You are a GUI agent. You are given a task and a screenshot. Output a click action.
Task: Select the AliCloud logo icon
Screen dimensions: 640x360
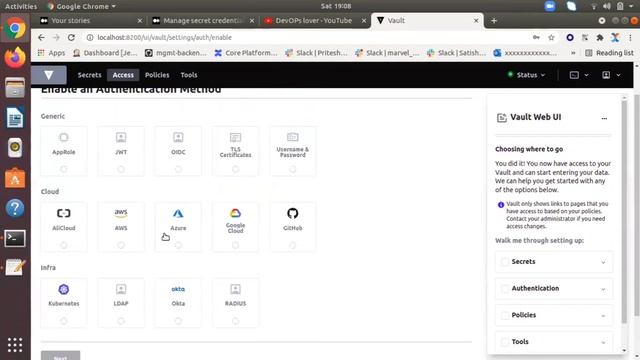pos(64,213)
